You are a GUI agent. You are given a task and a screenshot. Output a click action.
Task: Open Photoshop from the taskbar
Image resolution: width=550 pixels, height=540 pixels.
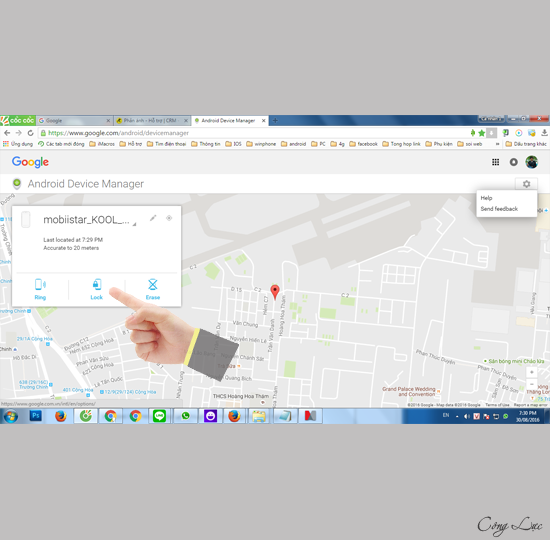pos(35,416)
